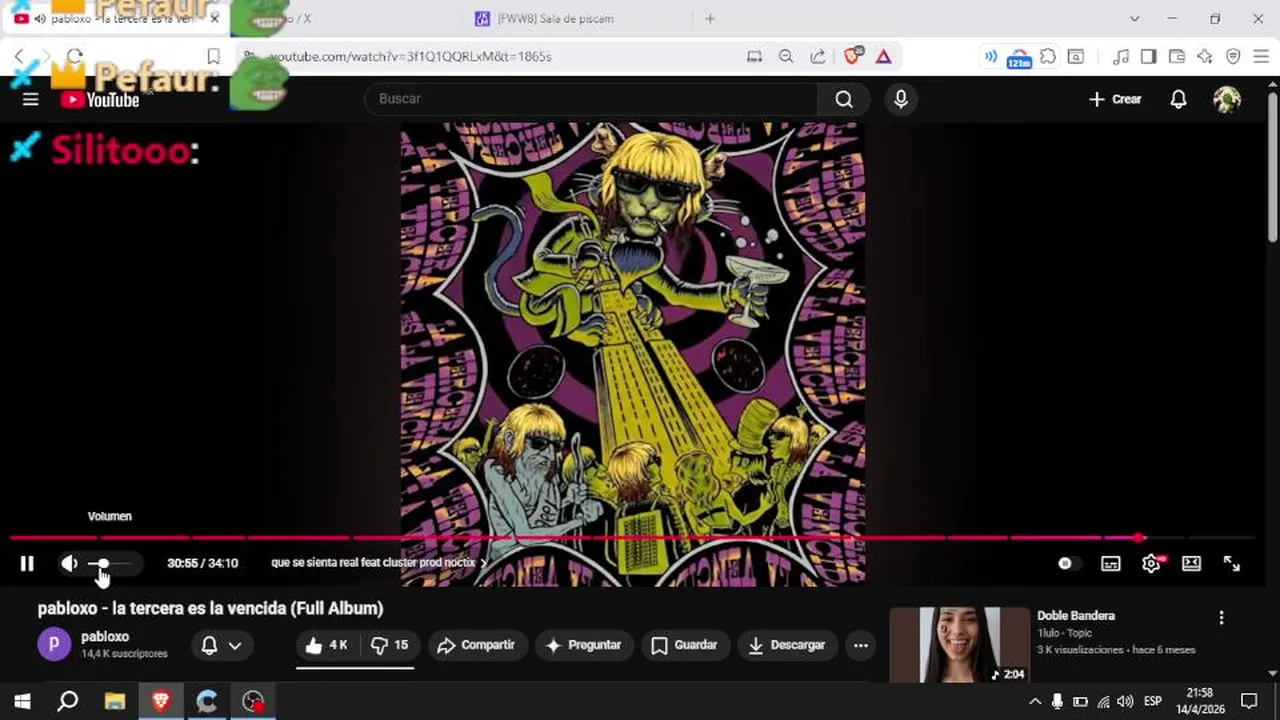1280x720 pixels.
Task: Go to YouTube home via logo
Action: [100, 99]
